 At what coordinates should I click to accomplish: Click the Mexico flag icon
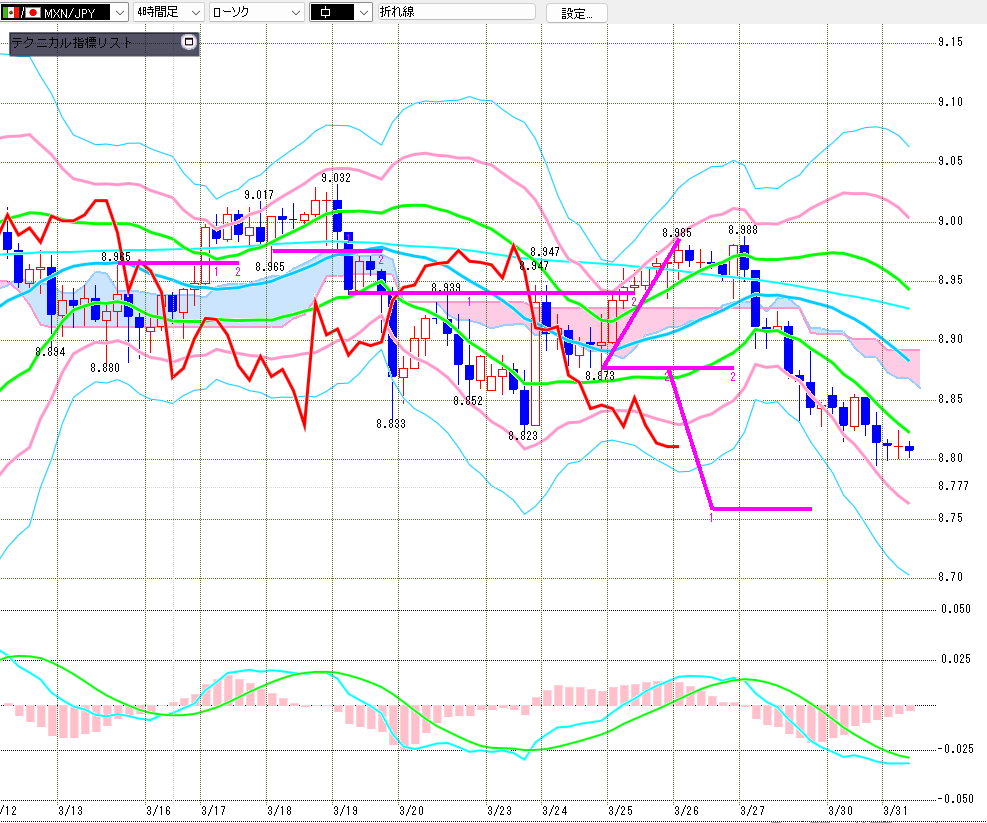[x=11, y=13]
